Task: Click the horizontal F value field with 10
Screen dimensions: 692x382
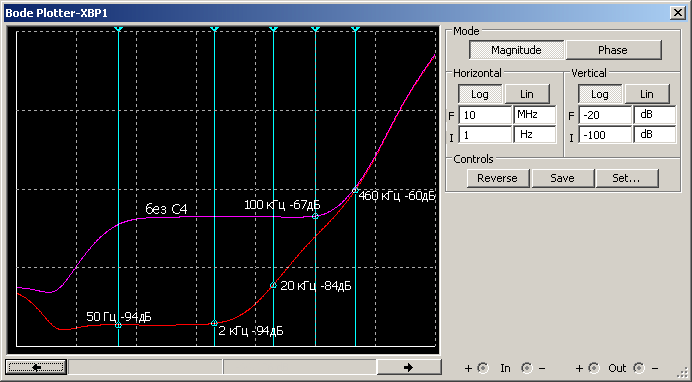Action: click(x=485, y=115)
